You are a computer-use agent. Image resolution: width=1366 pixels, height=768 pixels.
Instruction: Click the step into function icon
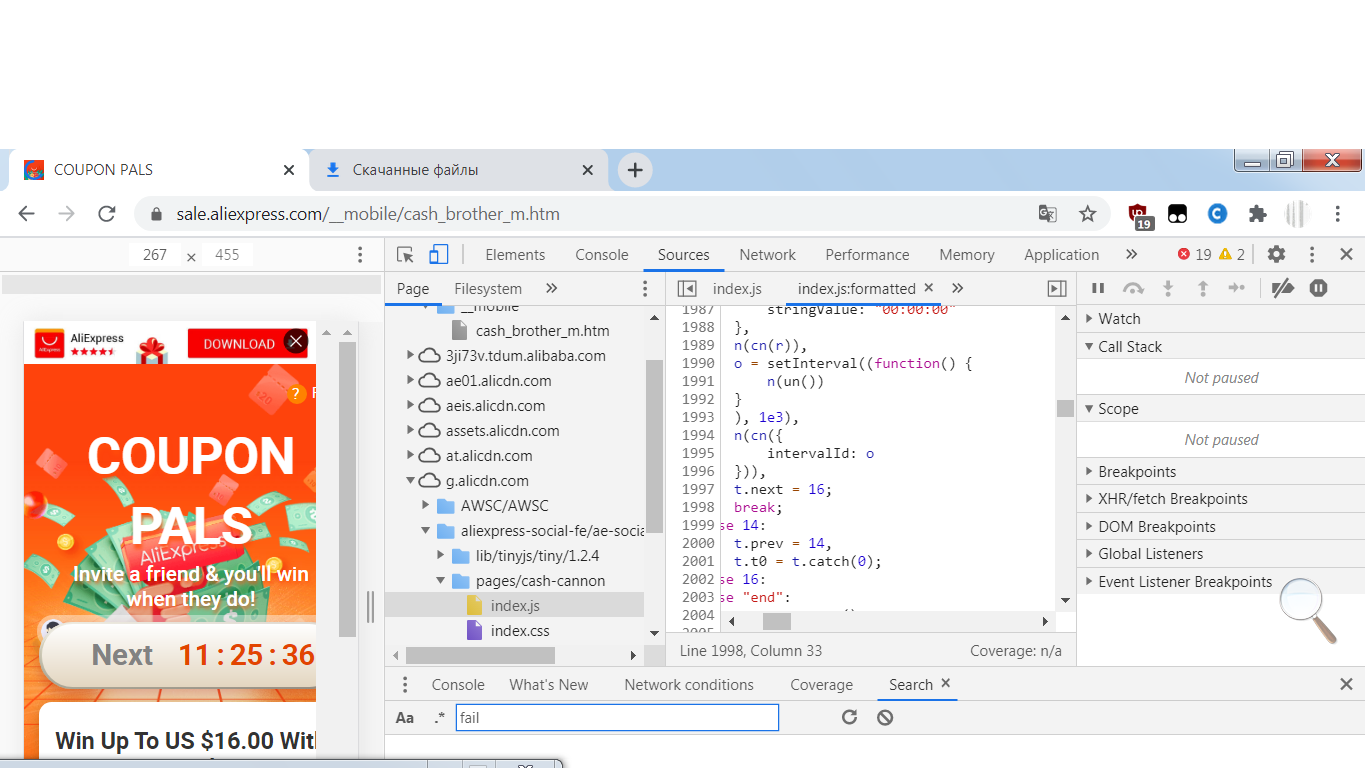coord(1167,288)
